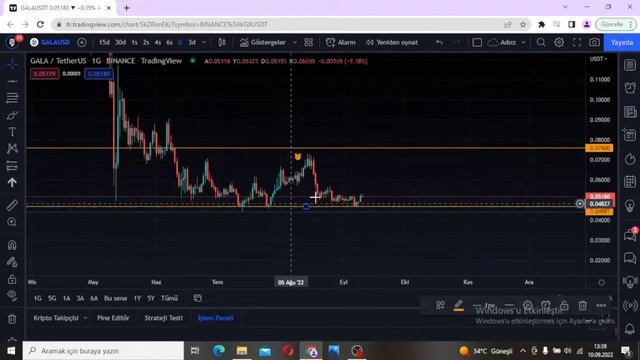Screen dimensions: 640x360
Task: Click the go to date calendar icon
Action: (197, 298)
